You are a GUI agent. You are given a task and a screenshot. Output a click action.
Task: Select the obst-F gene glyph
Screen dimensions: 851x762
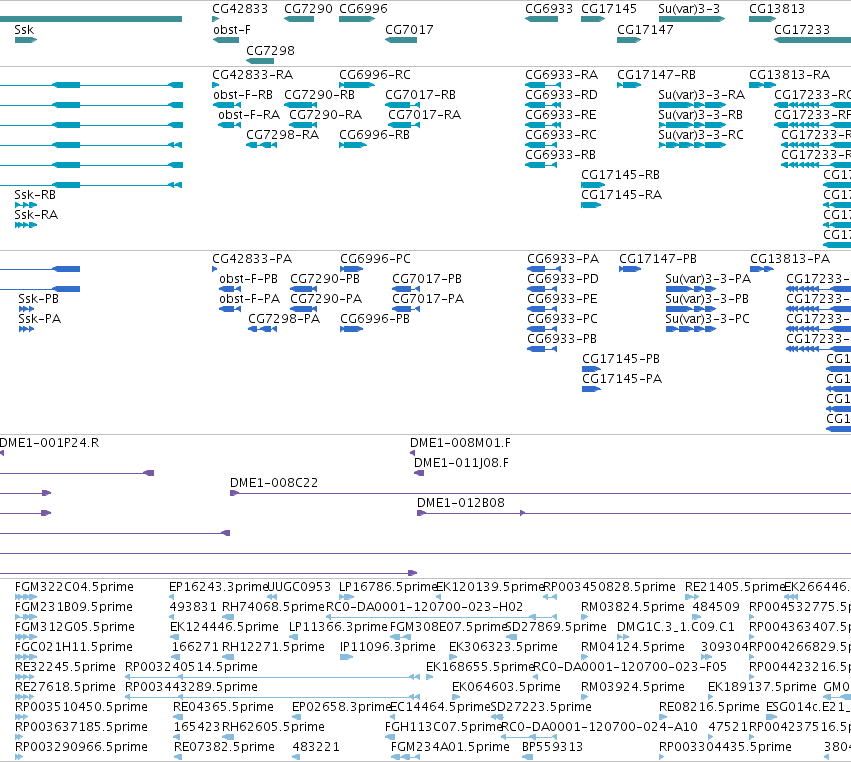tap(226, 40)
